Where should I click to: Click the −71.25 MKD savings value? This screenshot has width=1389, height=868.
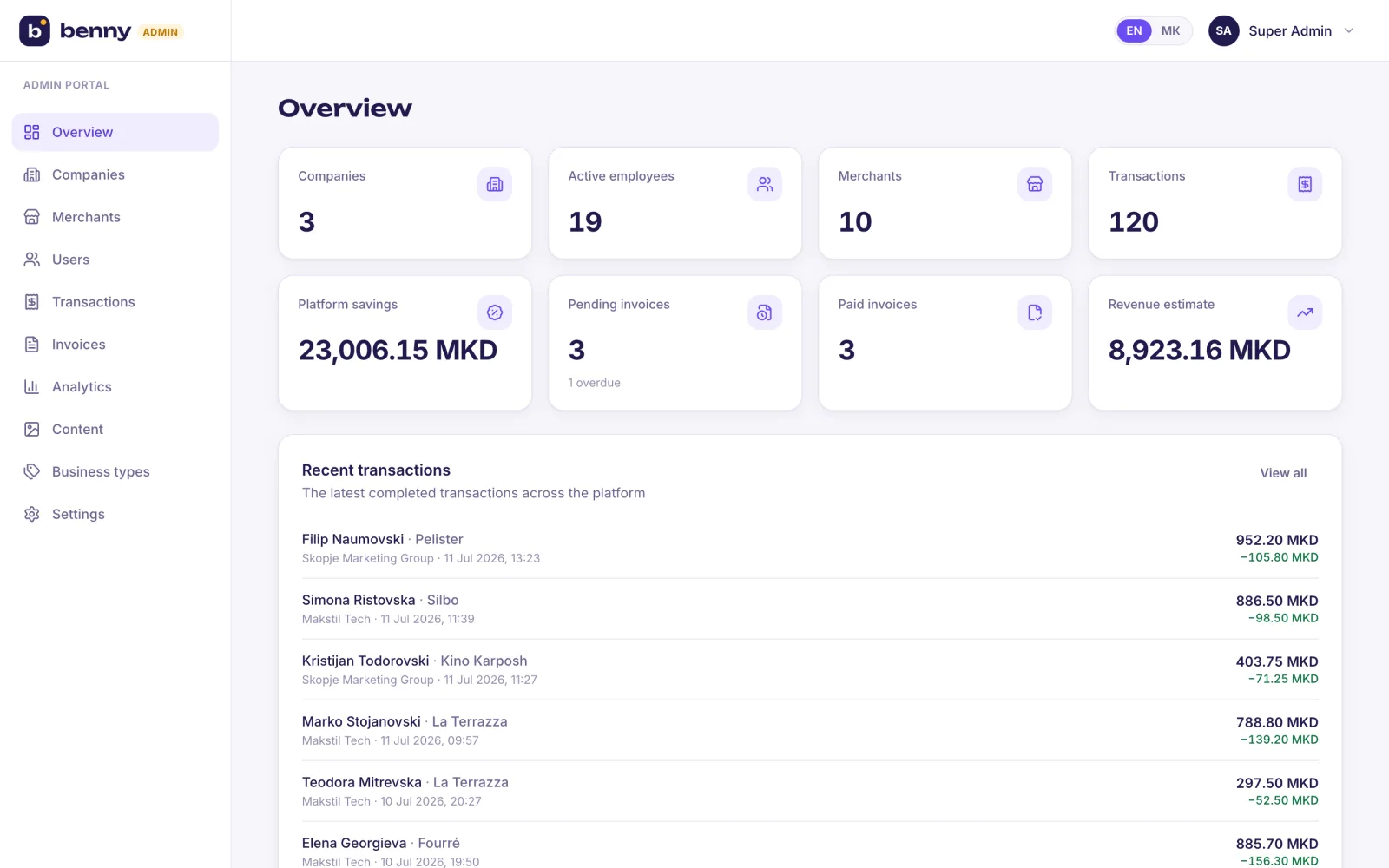tap(1283, 679)
